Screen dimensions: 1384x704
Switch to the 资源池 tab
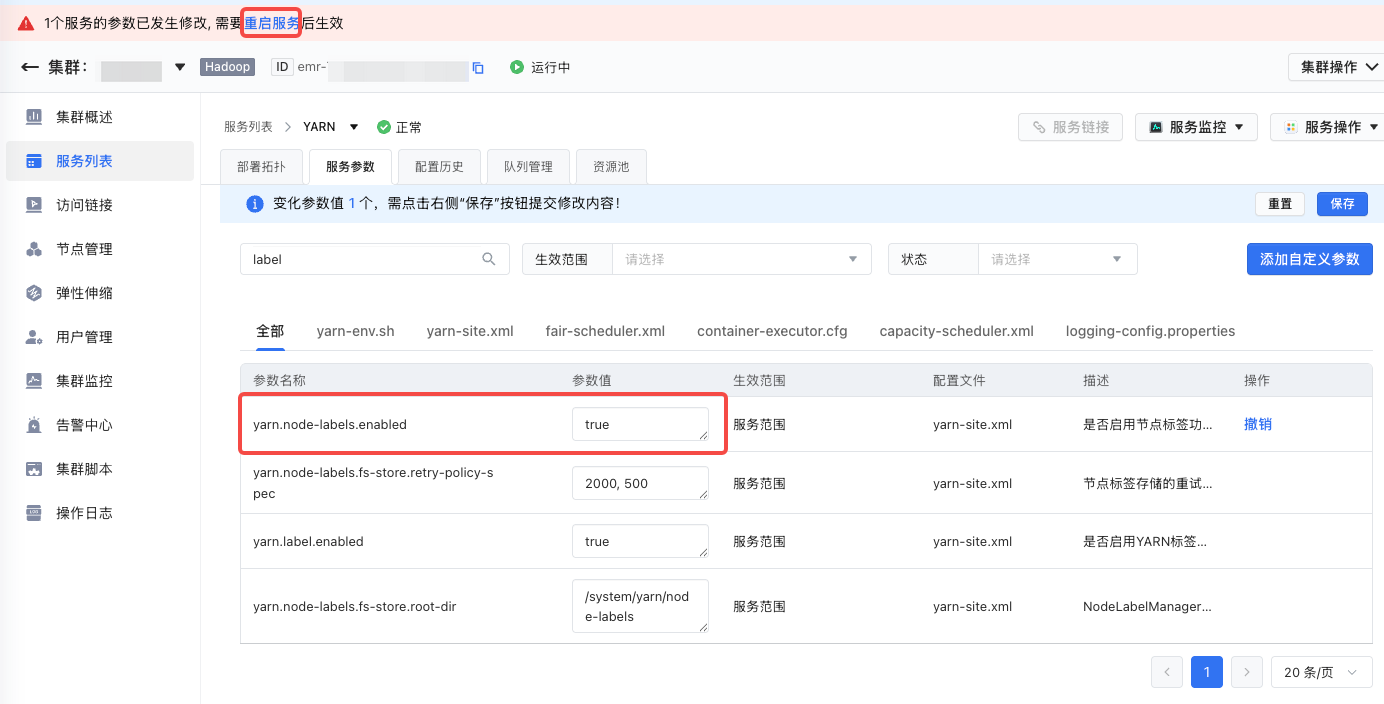(x=611, y=167)
